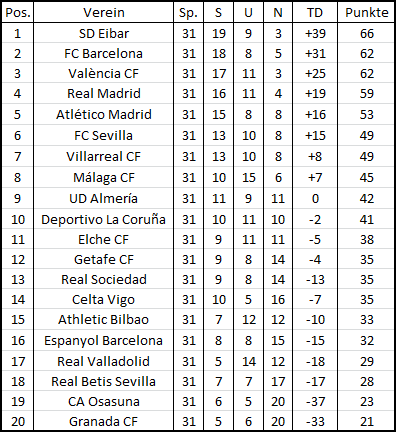This screenshot has height=432, width=396.
Task: Select the Espanyol Barcelona cell
Action: (x=104, y=340)
